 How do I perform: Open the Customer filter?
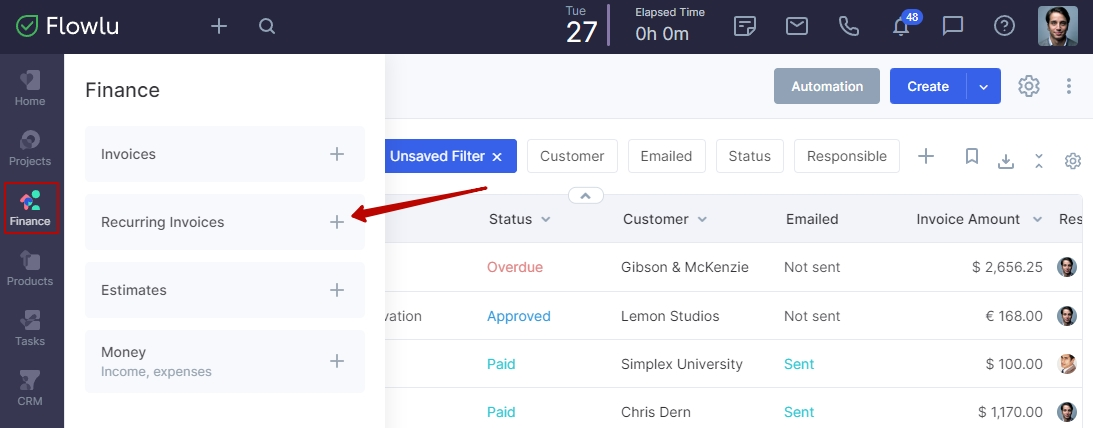[x=572, y=156]
